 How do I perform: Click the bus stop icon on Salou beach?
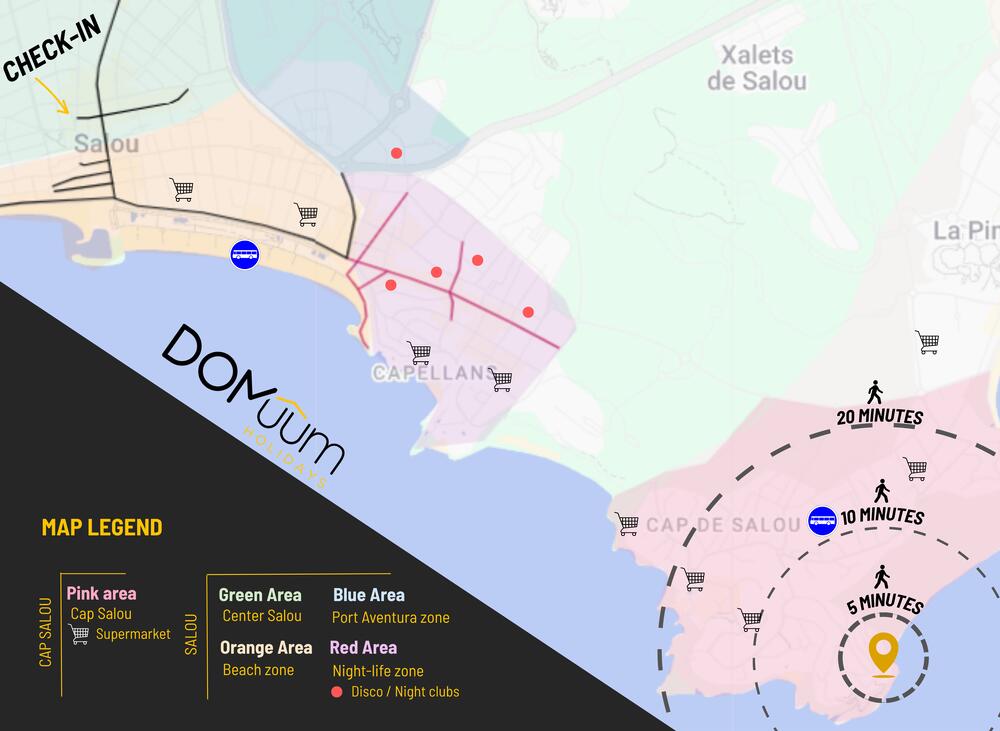point(245,255)
